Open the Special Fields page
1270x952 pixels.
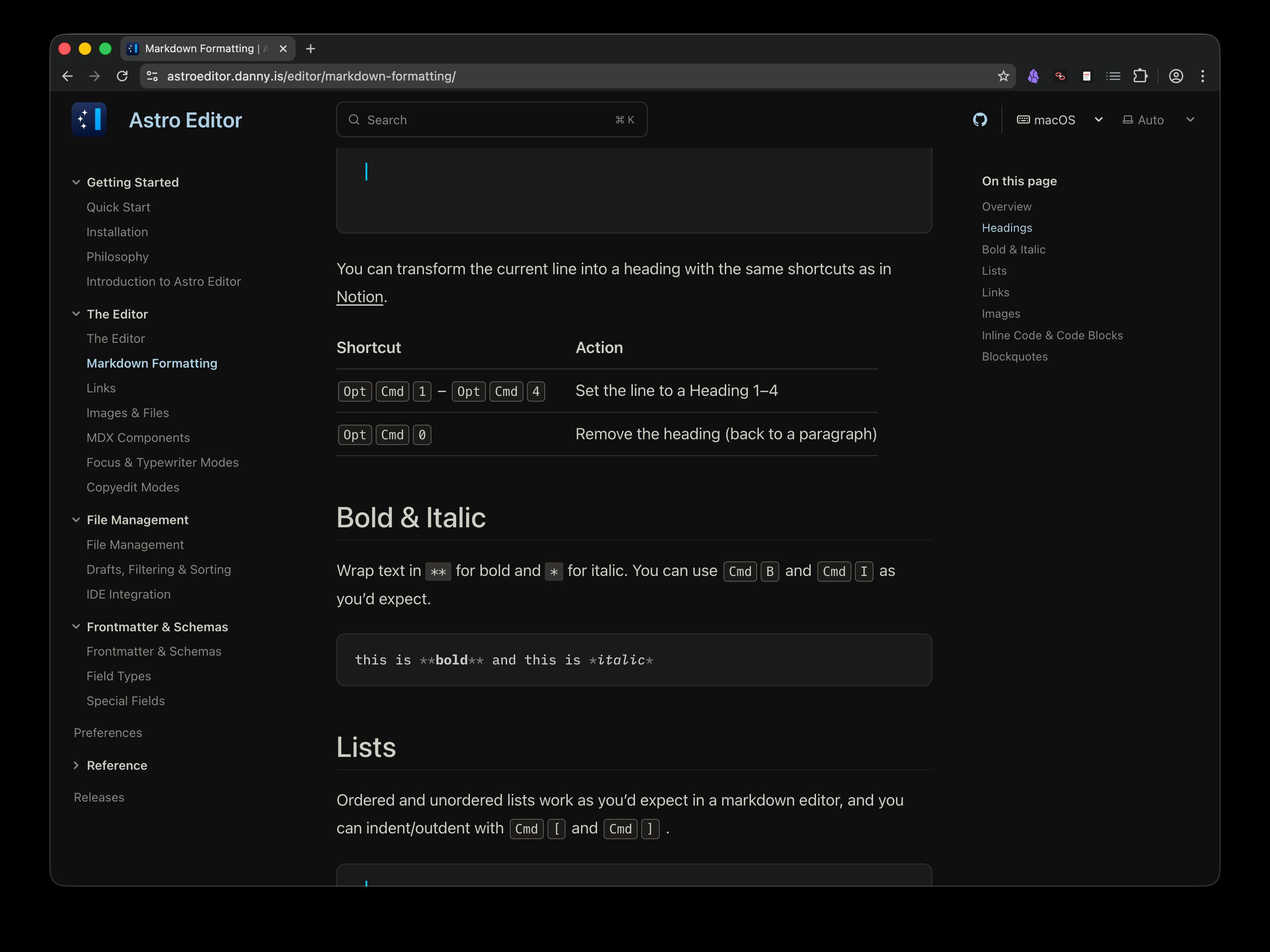click(x=125, y=701)
